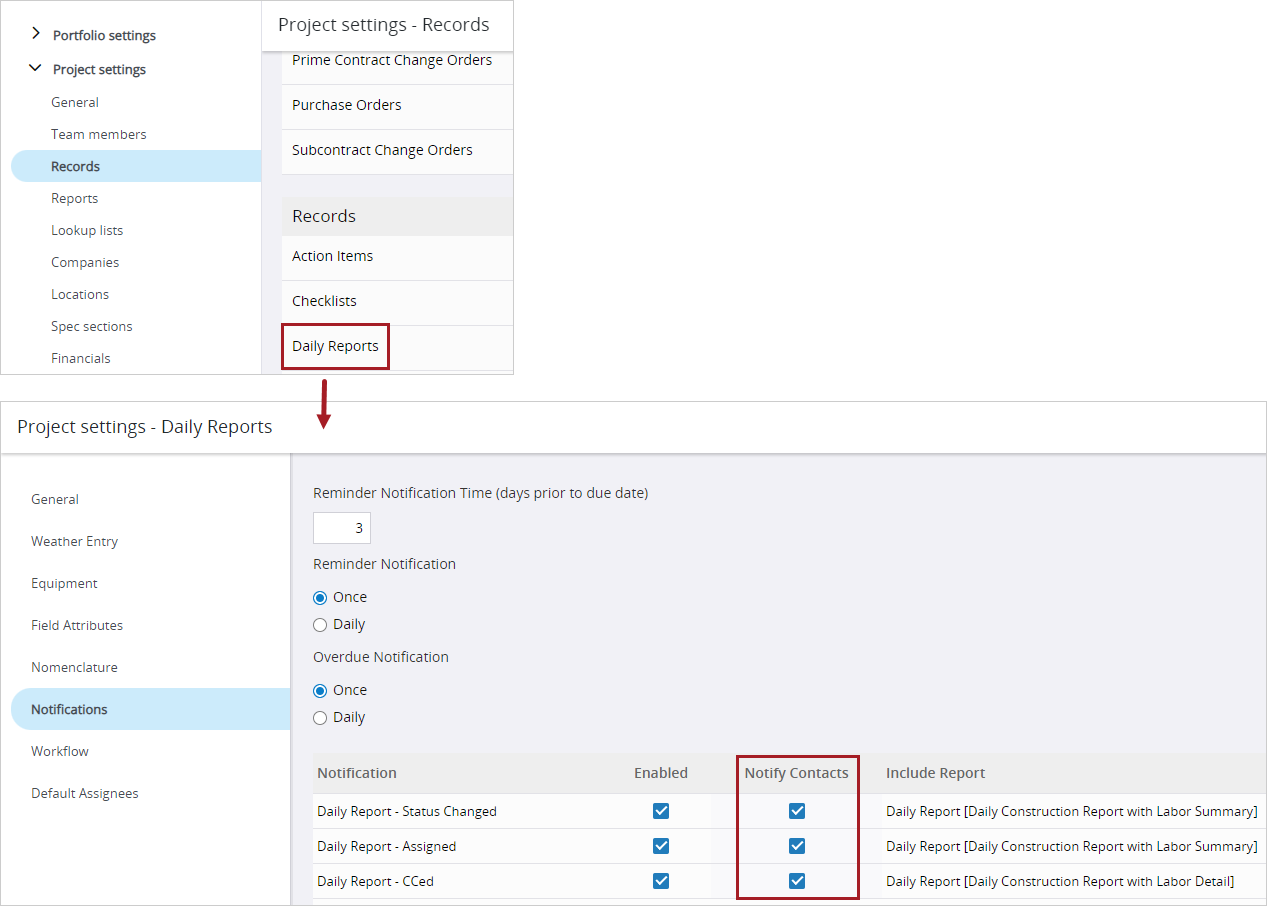This screenshot has height=906, width=1267.
Task: Open Team members settings
Action: click(x=99, y=134)
